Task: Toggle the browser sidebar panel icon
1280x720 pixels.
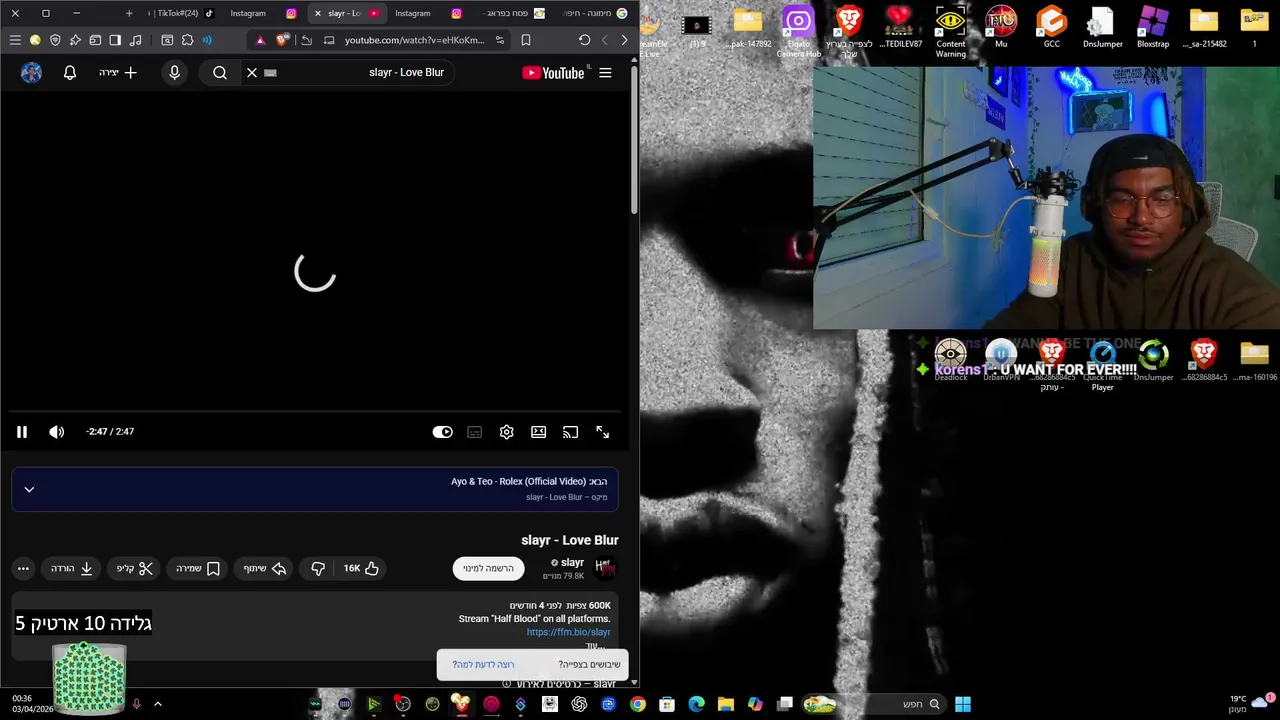Action: [115, 40]
